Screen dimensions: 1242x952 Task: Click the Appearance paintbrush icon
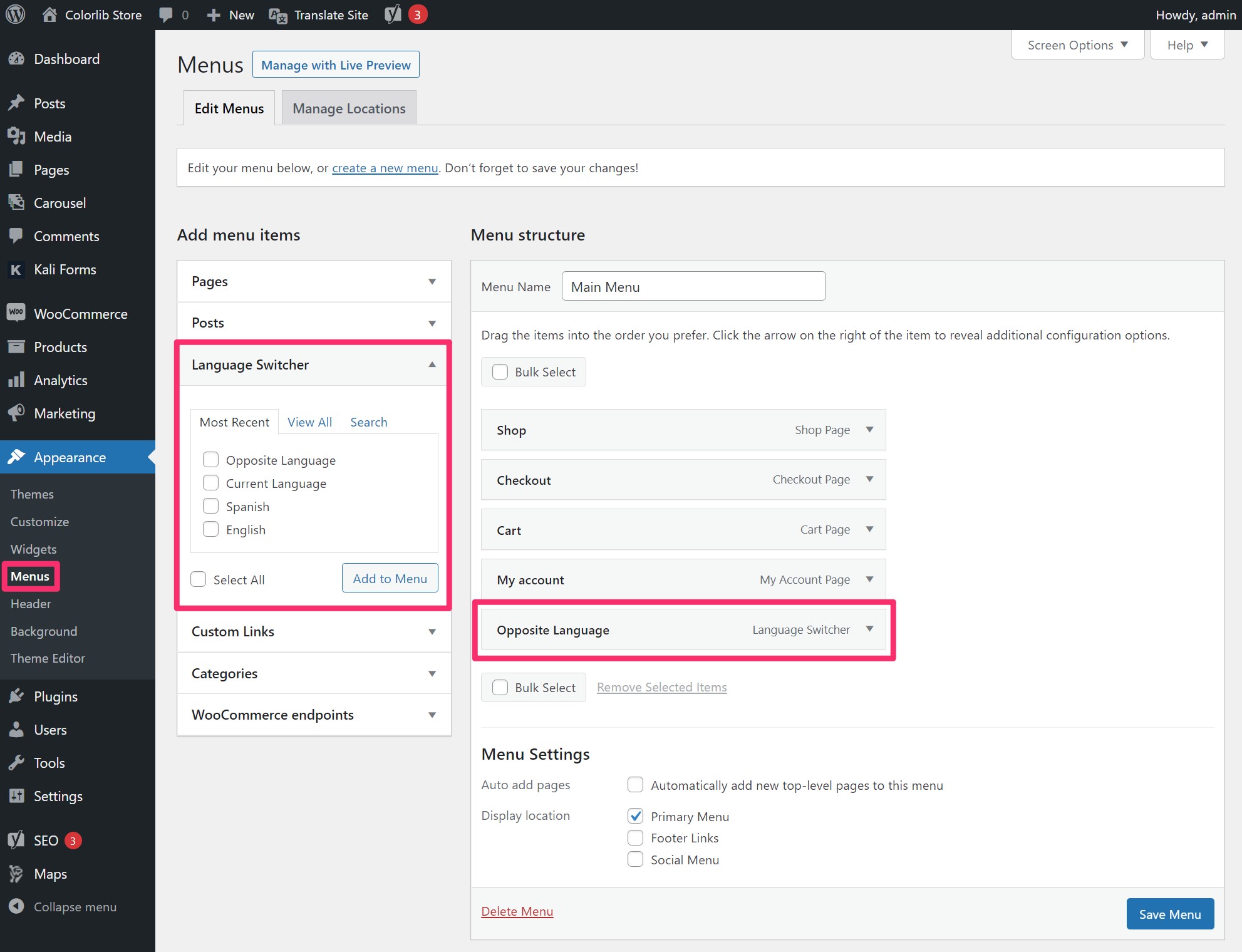(16, 457)
